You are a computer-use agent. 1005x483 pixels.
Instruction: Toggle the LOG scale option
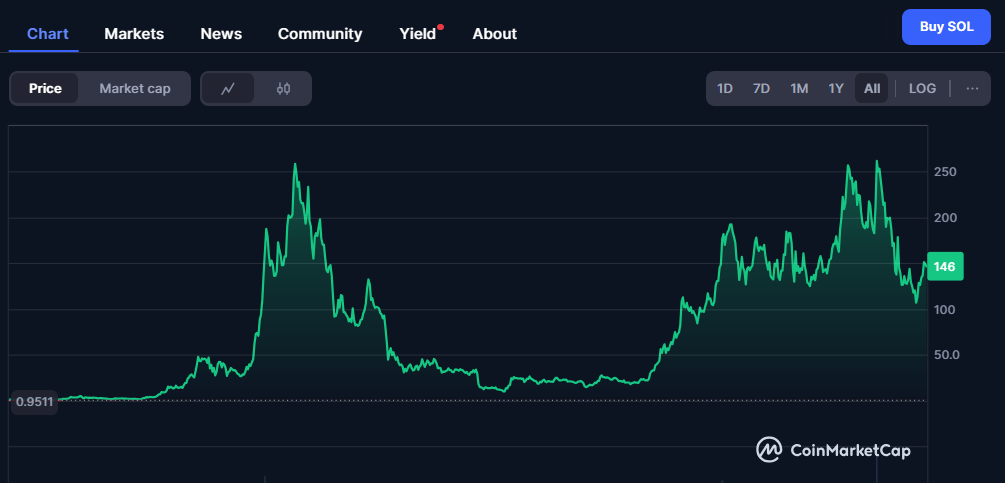[x=922, y=88]
